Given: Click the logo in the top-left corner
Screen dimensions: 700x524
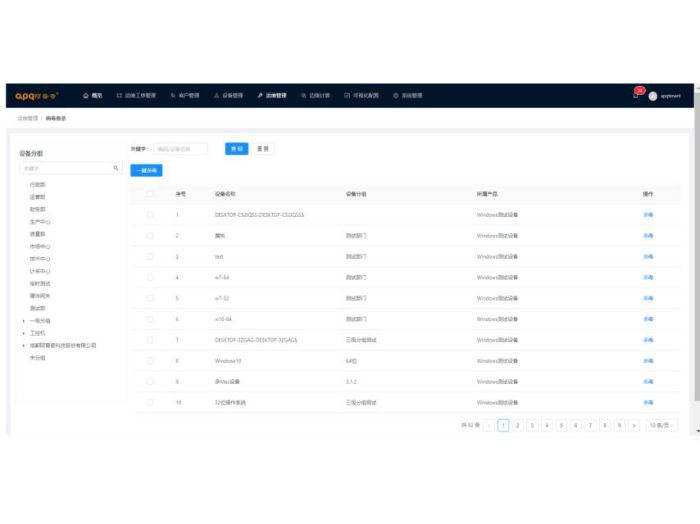Looking at the screenshot, I should point(37,96).
